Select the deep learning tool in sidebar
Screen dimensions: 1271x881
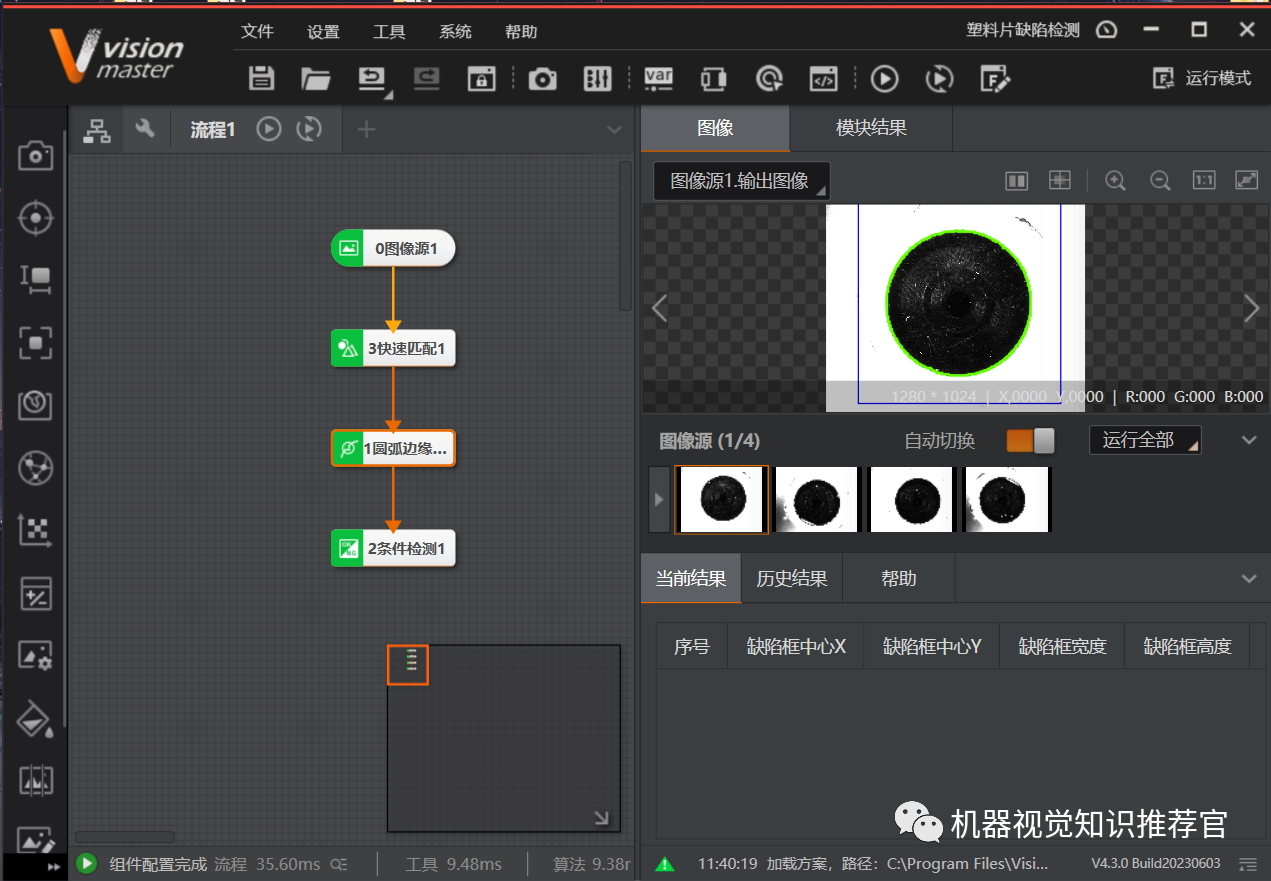(36, 405)
